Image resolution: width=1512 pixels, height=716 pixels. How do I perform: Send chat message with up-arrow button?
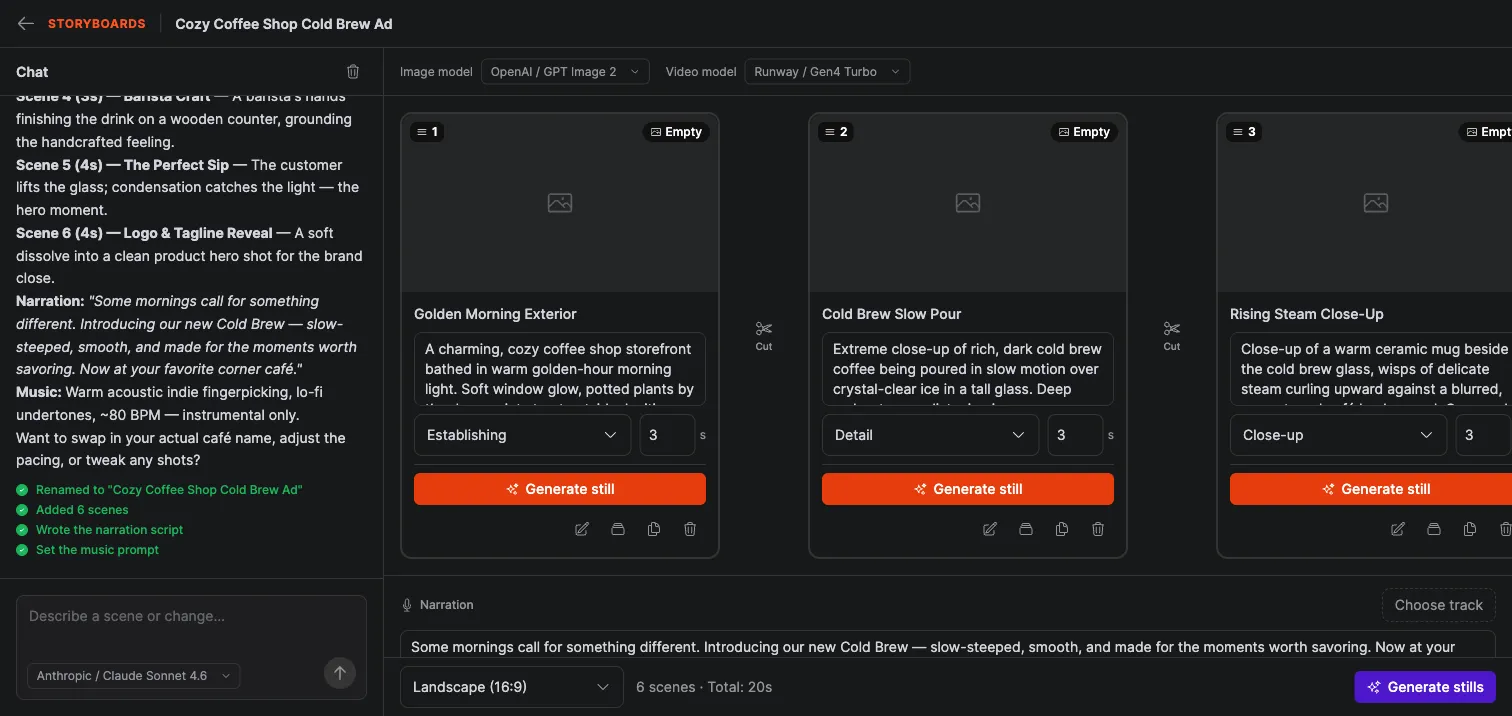[340, 673]
